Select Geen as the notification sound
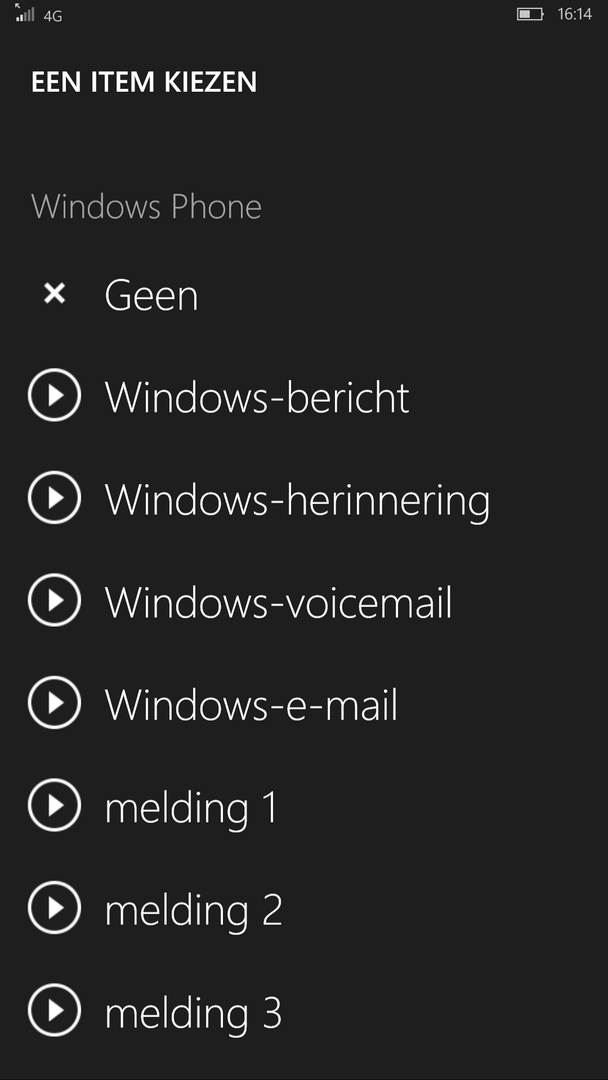 (x=152, y=296)
